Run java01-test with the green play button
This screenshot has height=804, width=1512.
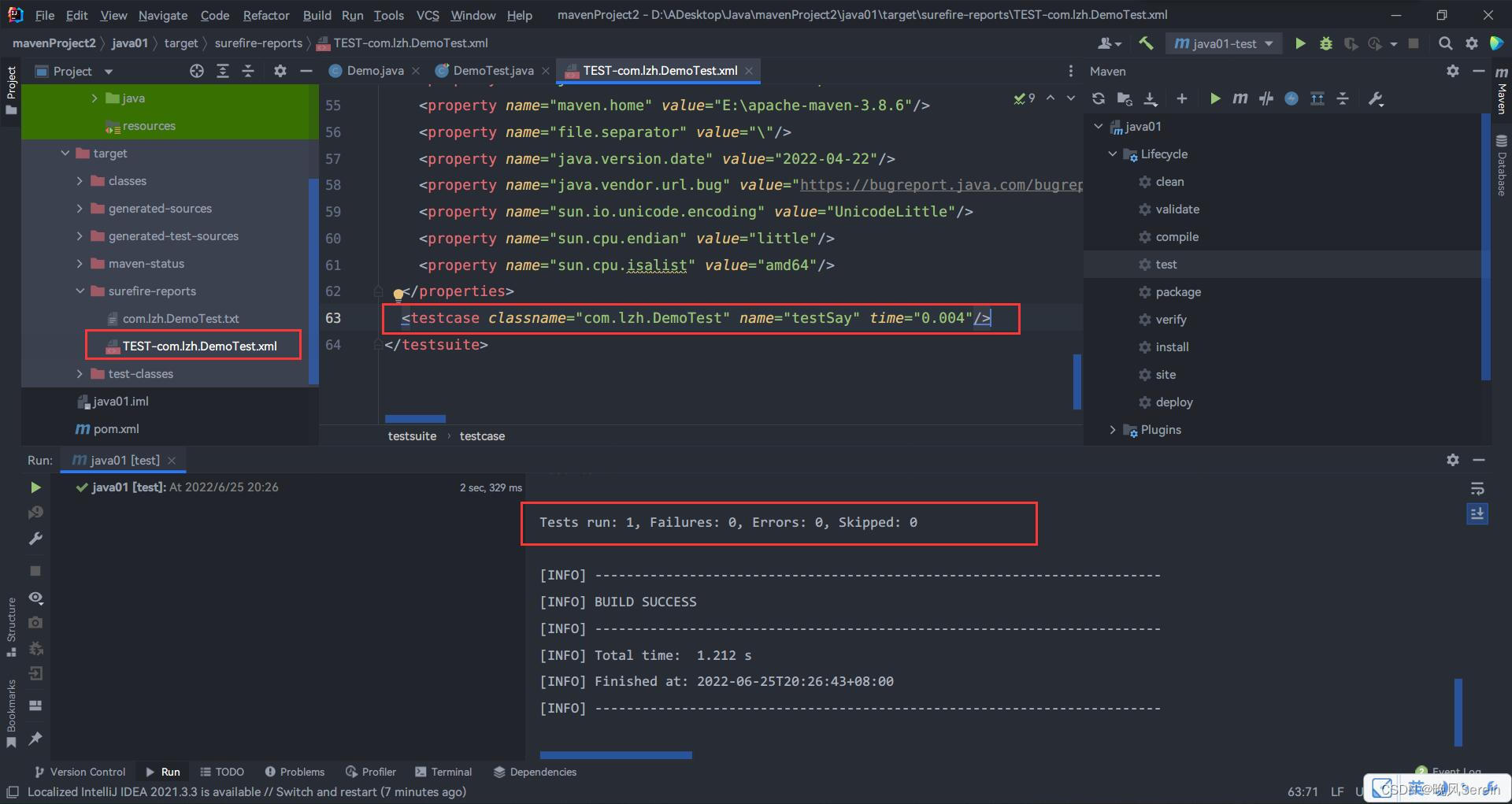pyautogui.click(x=1300, y=43)
